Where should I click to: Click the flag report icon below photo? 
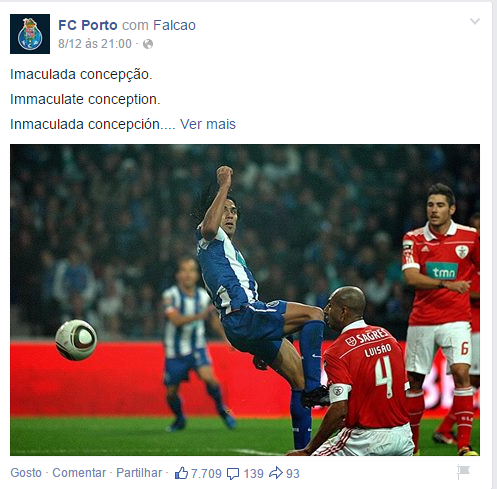point(463,472)
